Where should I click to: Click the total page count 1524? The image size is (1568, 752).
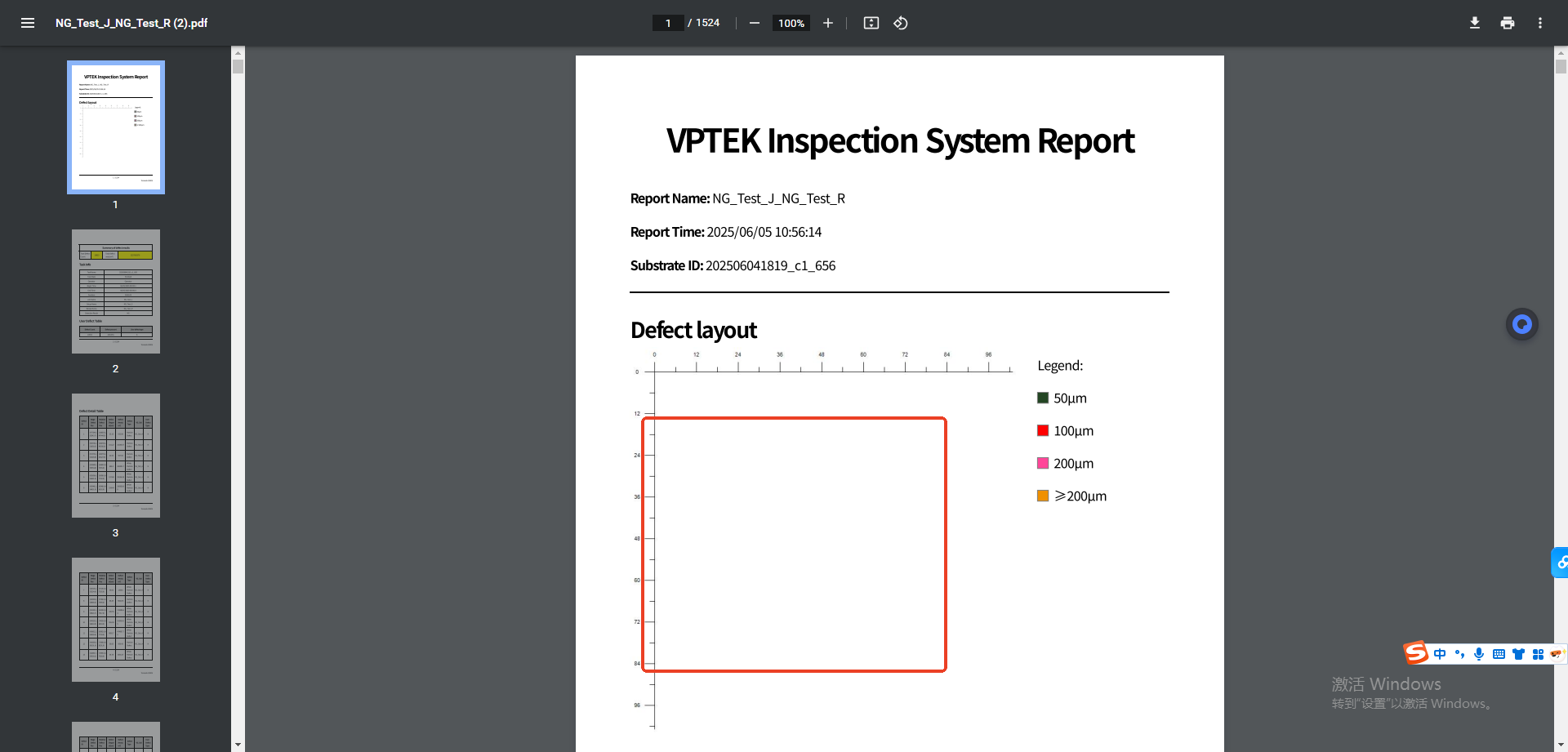[707, 23]
